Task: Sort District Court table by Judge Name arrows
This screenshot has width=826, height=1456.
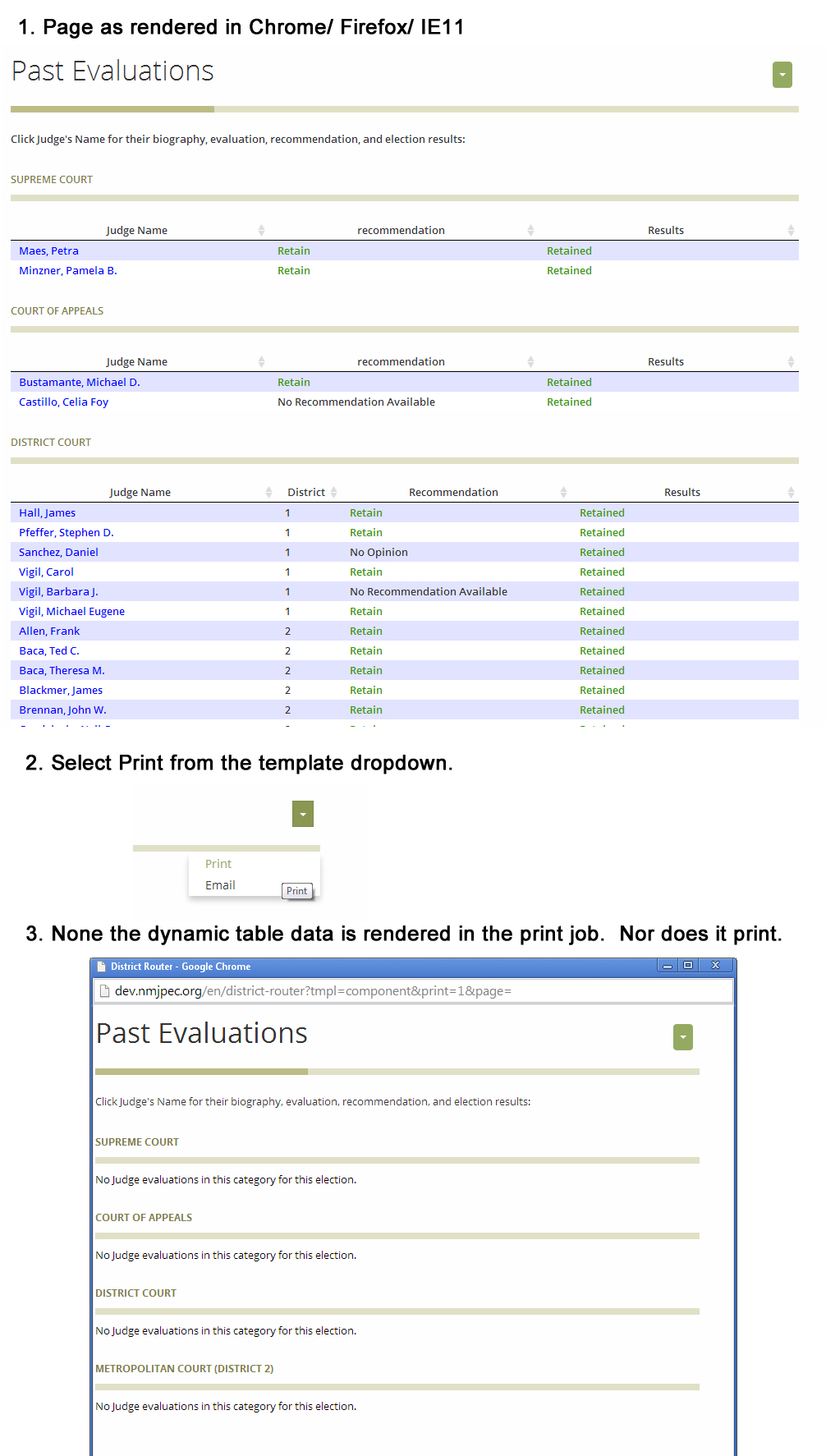Action: [x=268, y=492]
